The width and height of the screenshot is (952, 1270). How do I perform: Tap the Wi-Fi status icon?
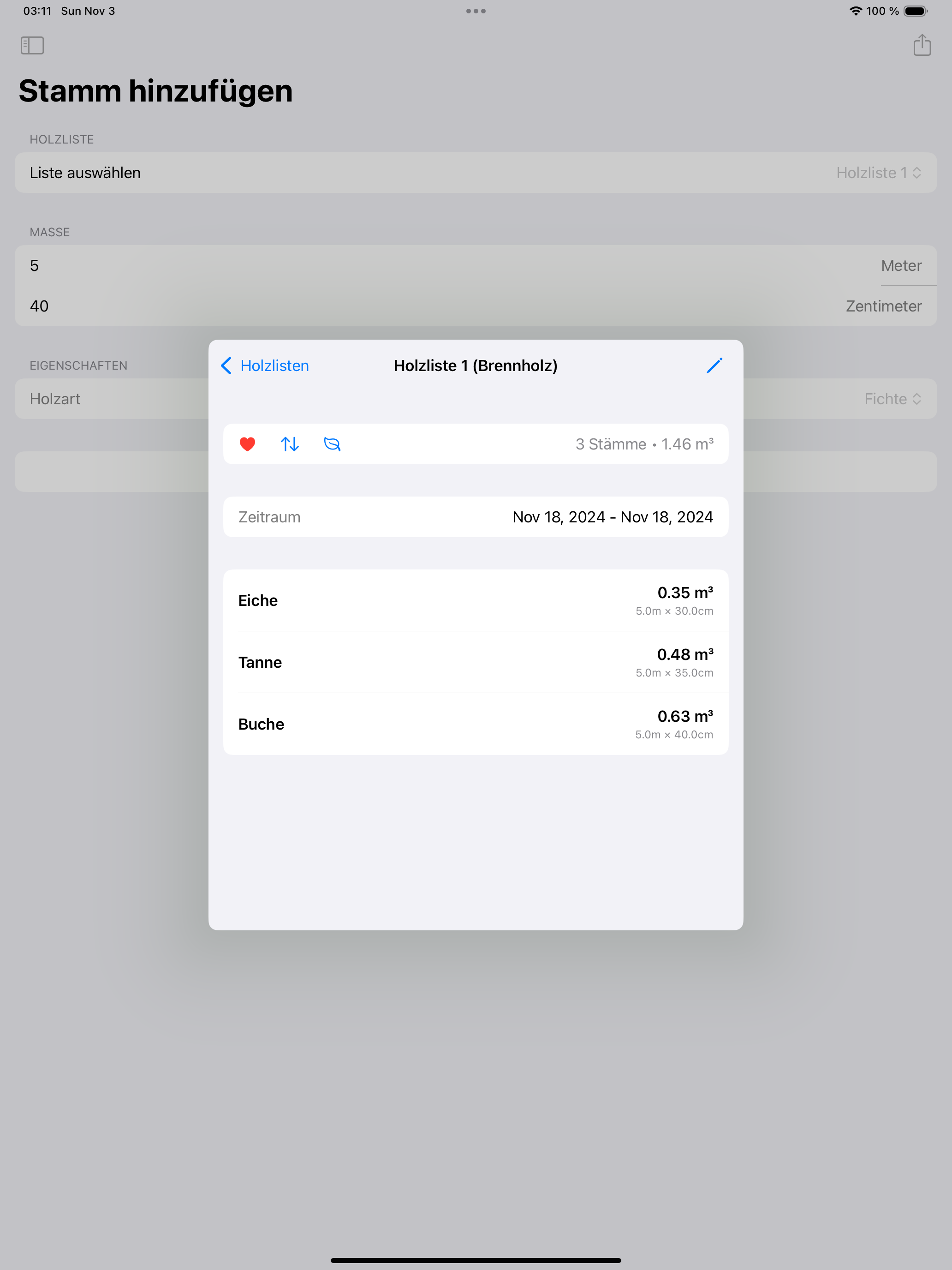click(856, 11)
